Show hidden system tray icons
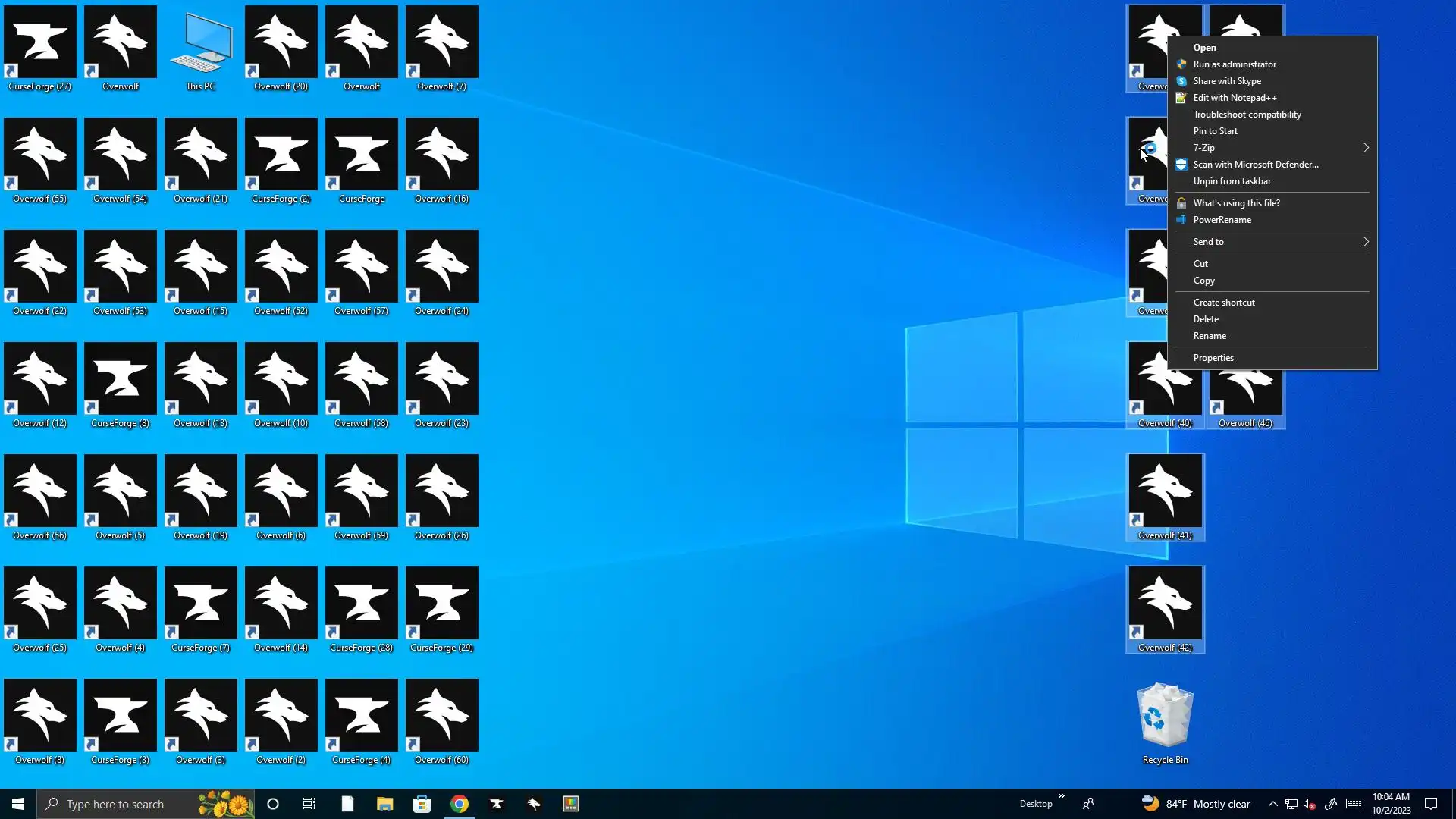This screenshot has width=1456, height=819. (x=1272, y=804)
